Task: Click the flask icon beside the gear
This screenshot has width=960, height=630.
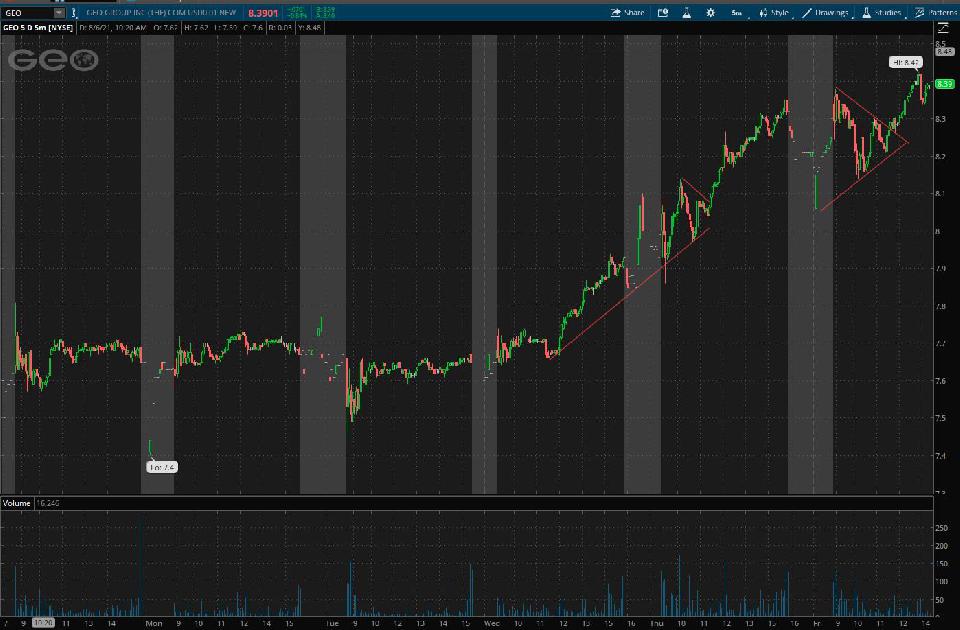Action: [687, 13]
